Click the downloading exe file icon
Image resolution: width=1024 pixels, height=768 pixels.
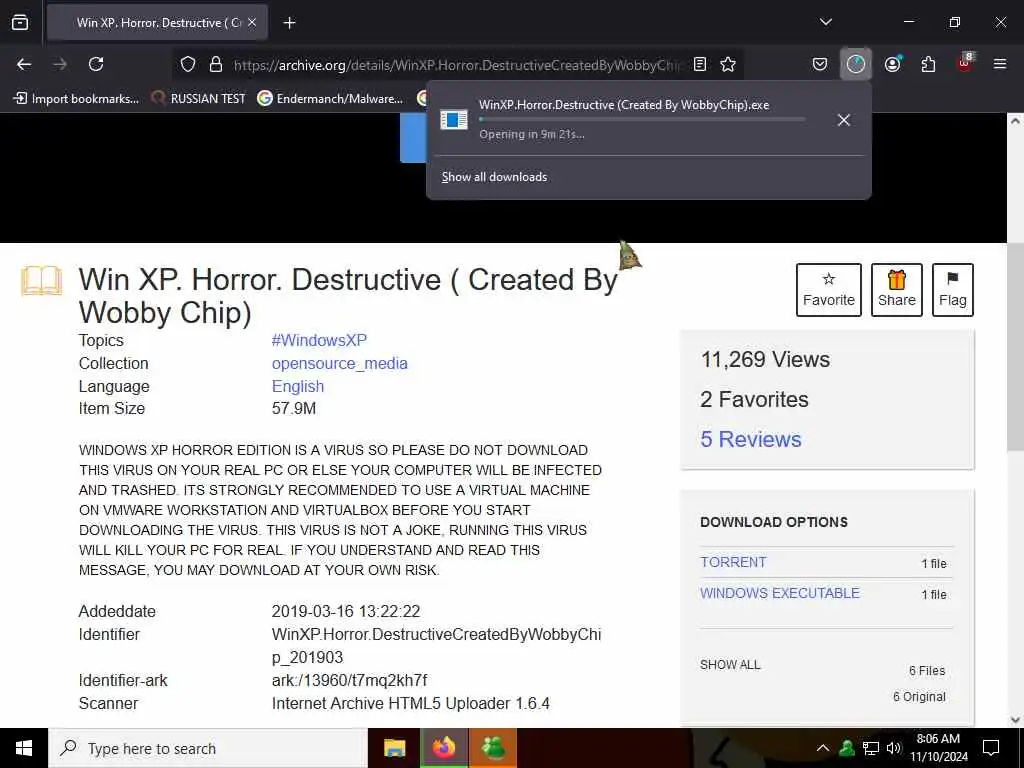[x=454, y=120]
